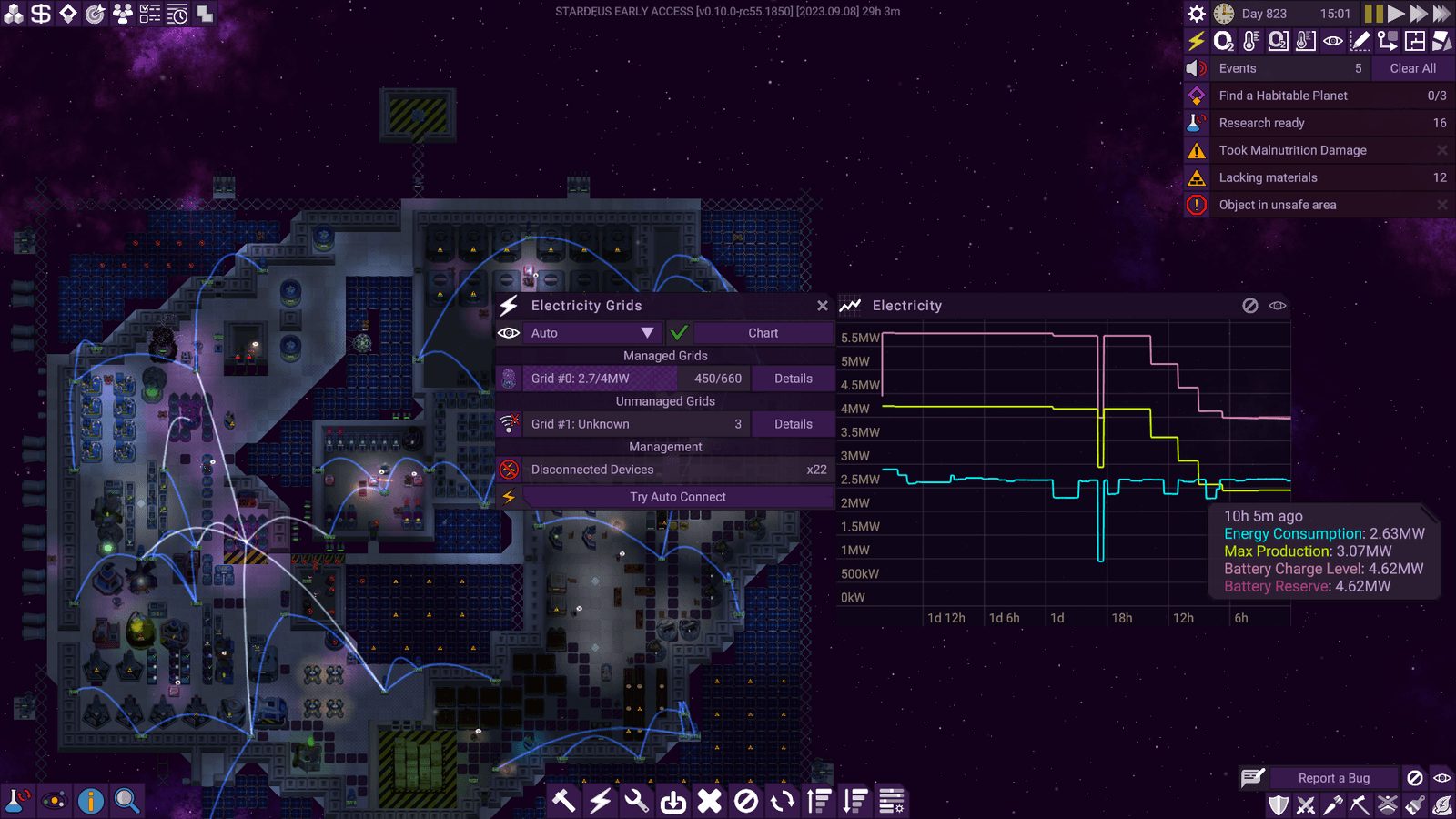Image resolution: width=1456 pixels, height=819 pixels.
Task: Open the magnifying glass search icon
Action: [x=126, y=801]
